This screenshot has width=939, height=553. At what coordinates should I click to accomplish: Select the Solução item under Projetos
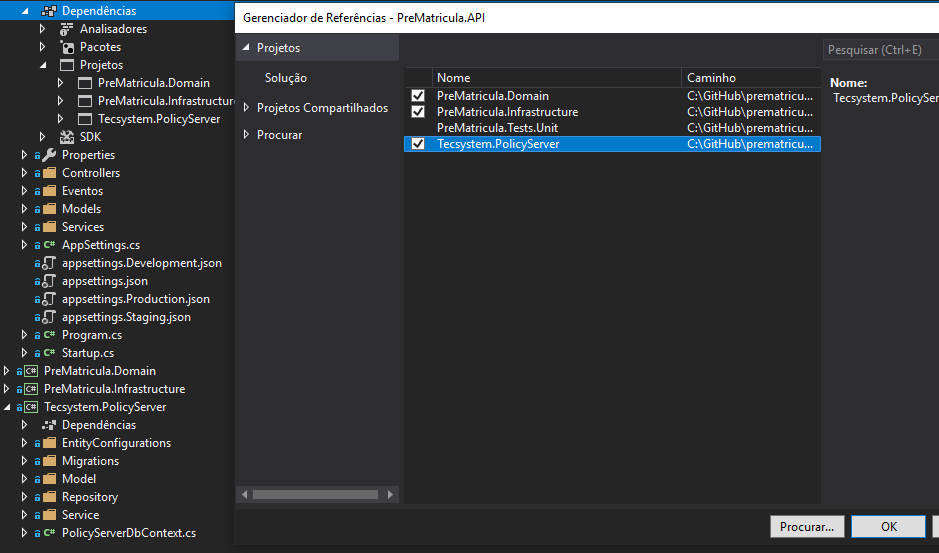285,78
